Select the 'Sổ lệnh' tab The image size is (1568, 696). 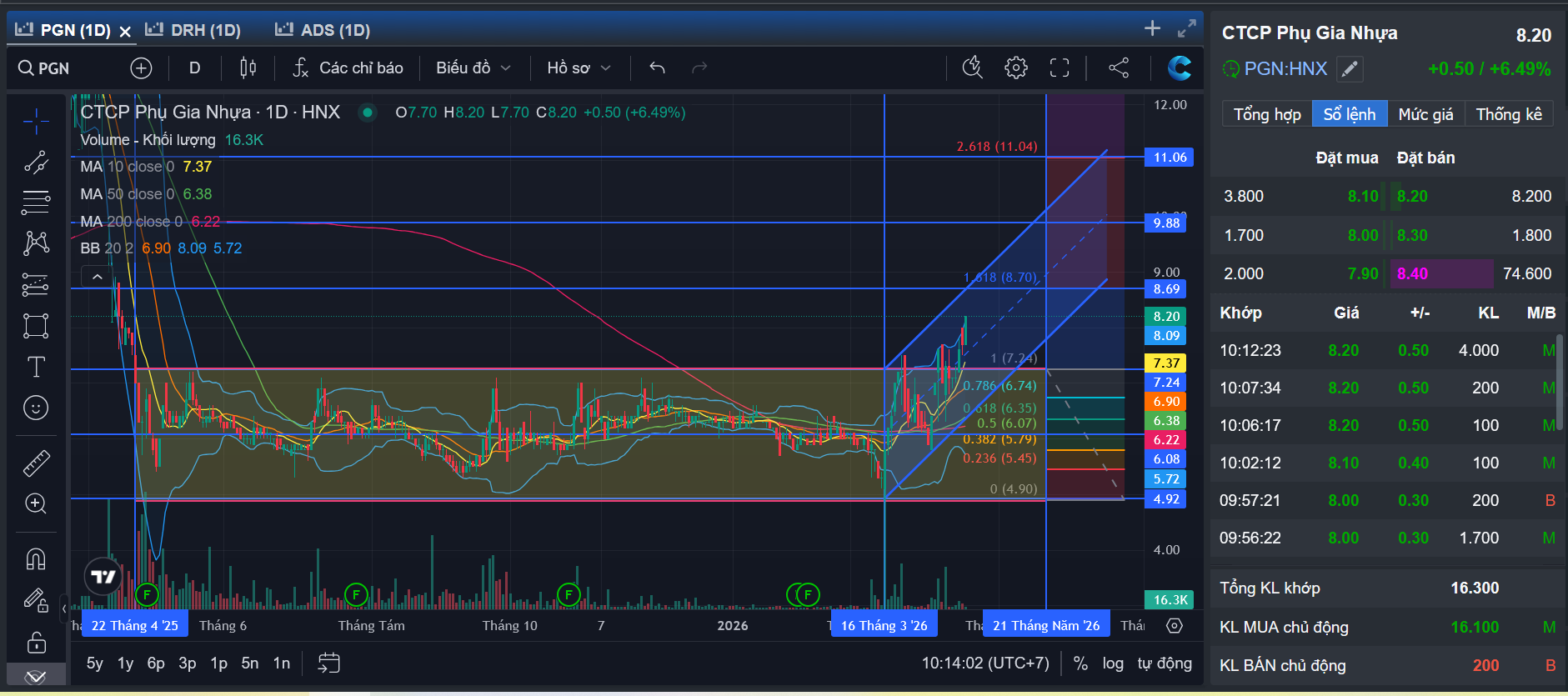coord(1350,114)
